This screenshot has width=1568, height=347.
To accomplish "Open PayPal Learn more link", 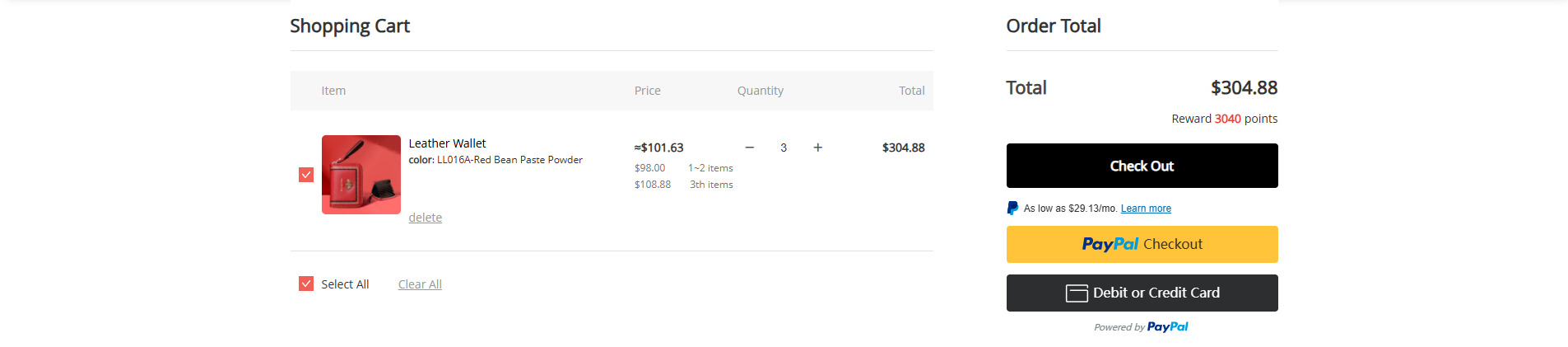I will pyautogui.click(x=1146, y=209).
